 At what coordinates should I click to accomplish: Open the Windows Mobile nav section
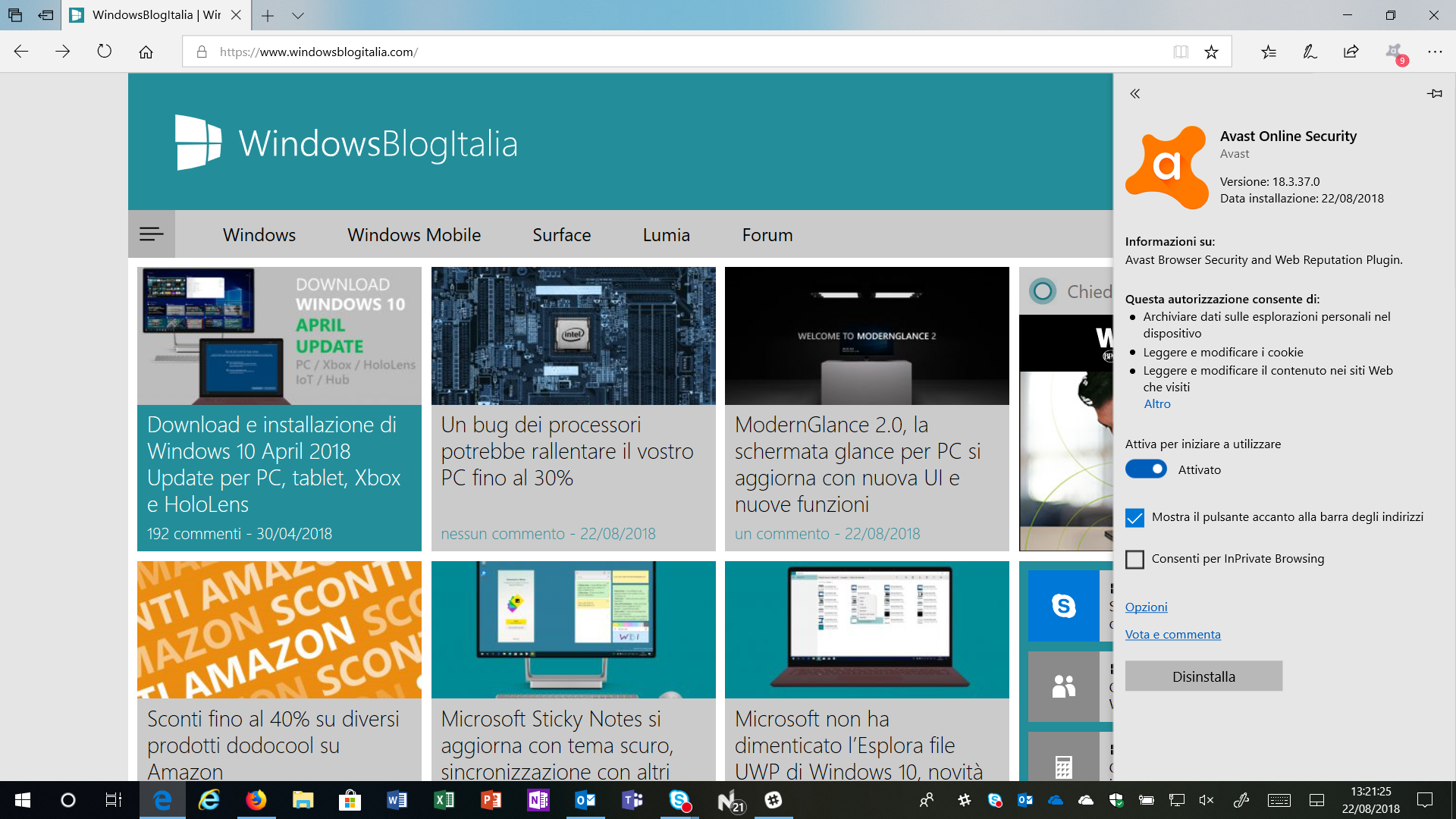click(414, 235)
